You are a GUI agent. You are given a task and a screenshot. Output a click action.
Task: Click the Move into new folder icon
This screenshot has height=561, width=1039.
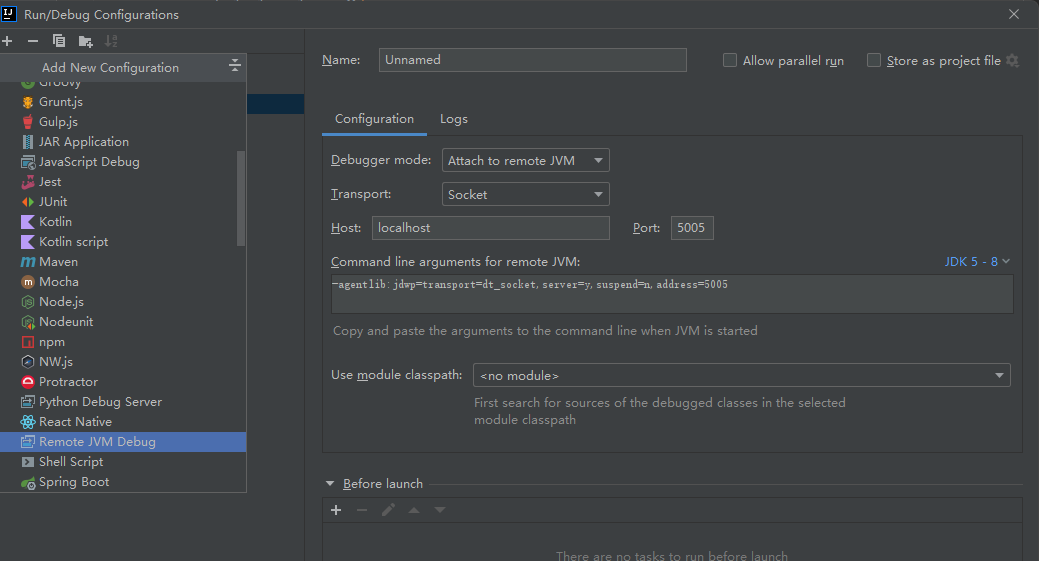point(85,41)
